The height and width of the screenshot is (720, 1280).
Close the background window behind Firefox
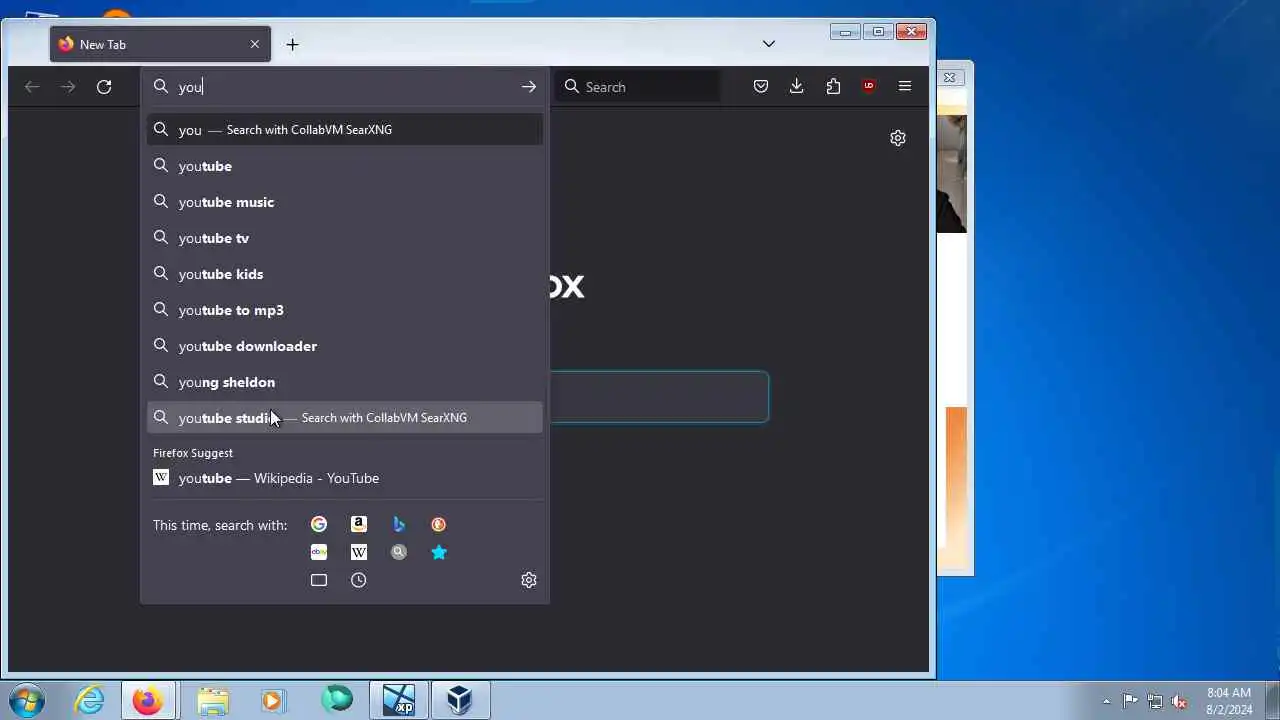pyautogui.click(x=949, y=77)
